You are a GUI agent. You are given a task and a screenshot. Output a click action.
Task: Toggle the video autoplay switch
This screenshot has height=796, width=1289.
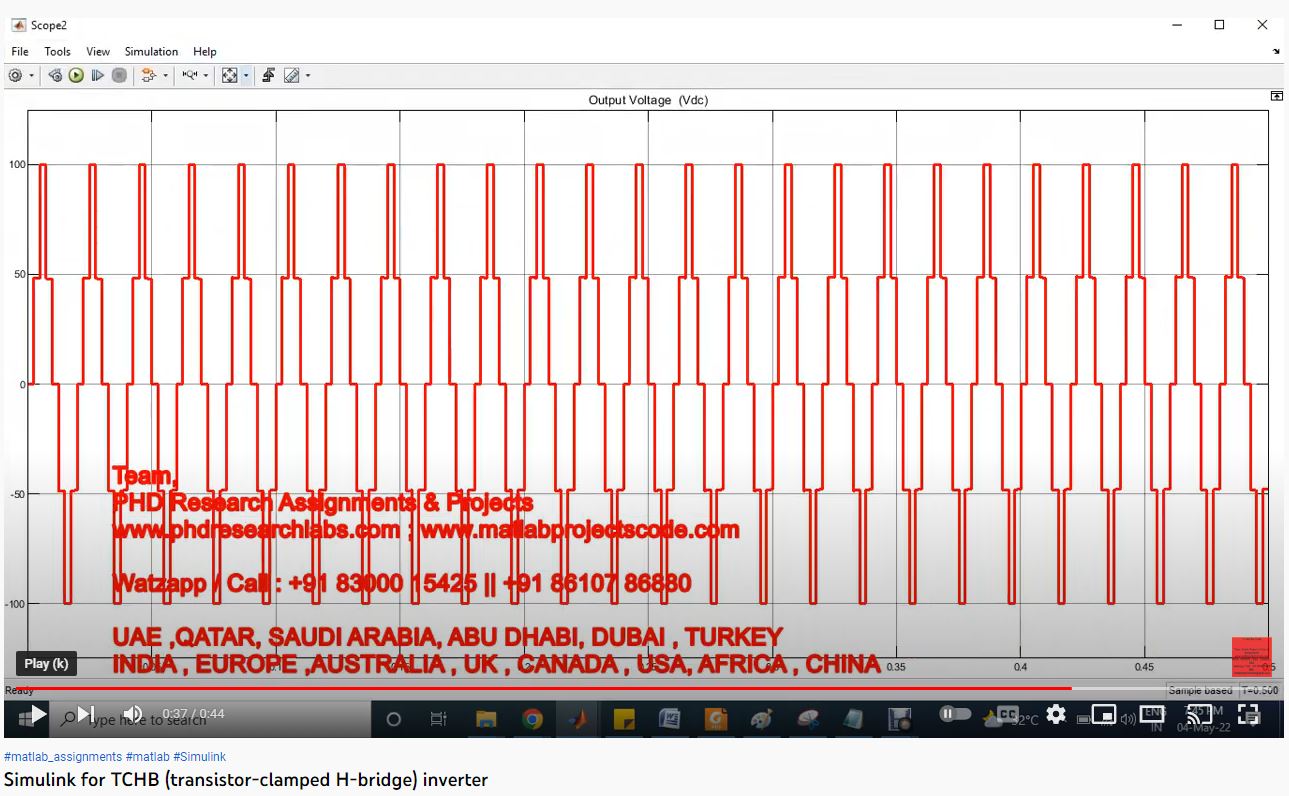pyautogui.click(x=955, y=714)
